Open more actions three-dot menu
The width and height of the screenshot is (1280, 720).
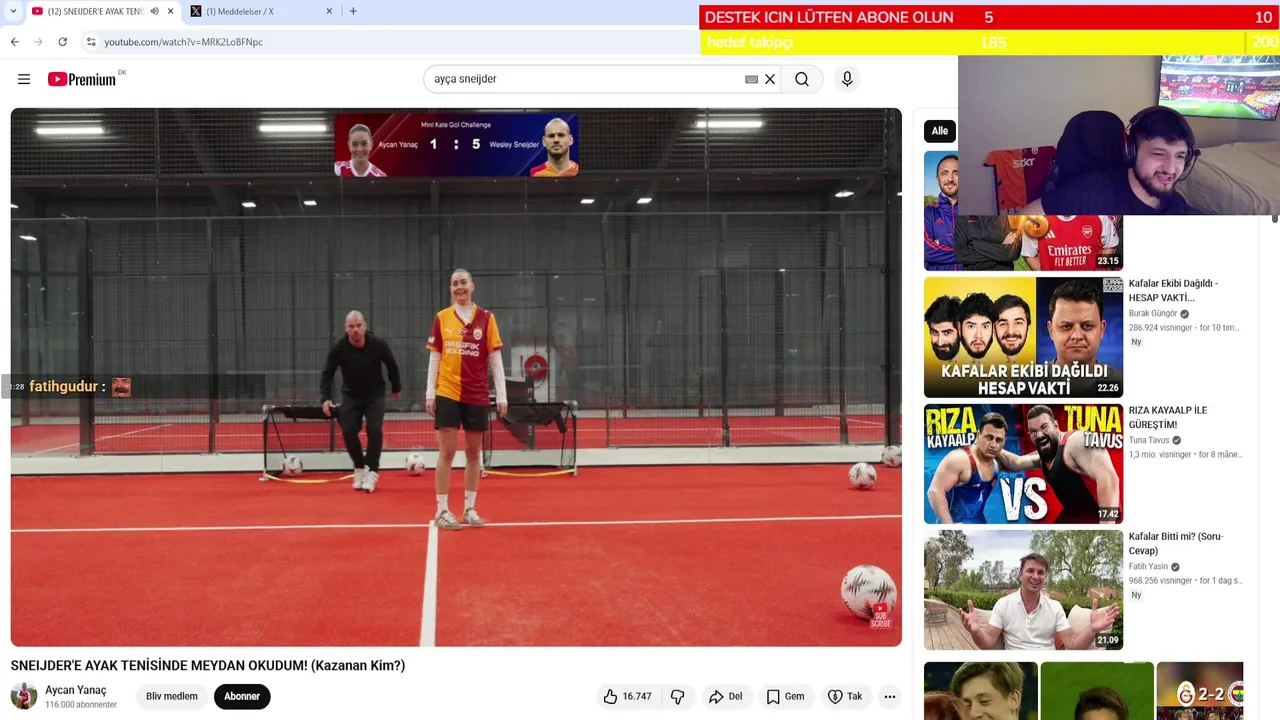[x=890, y=696]
